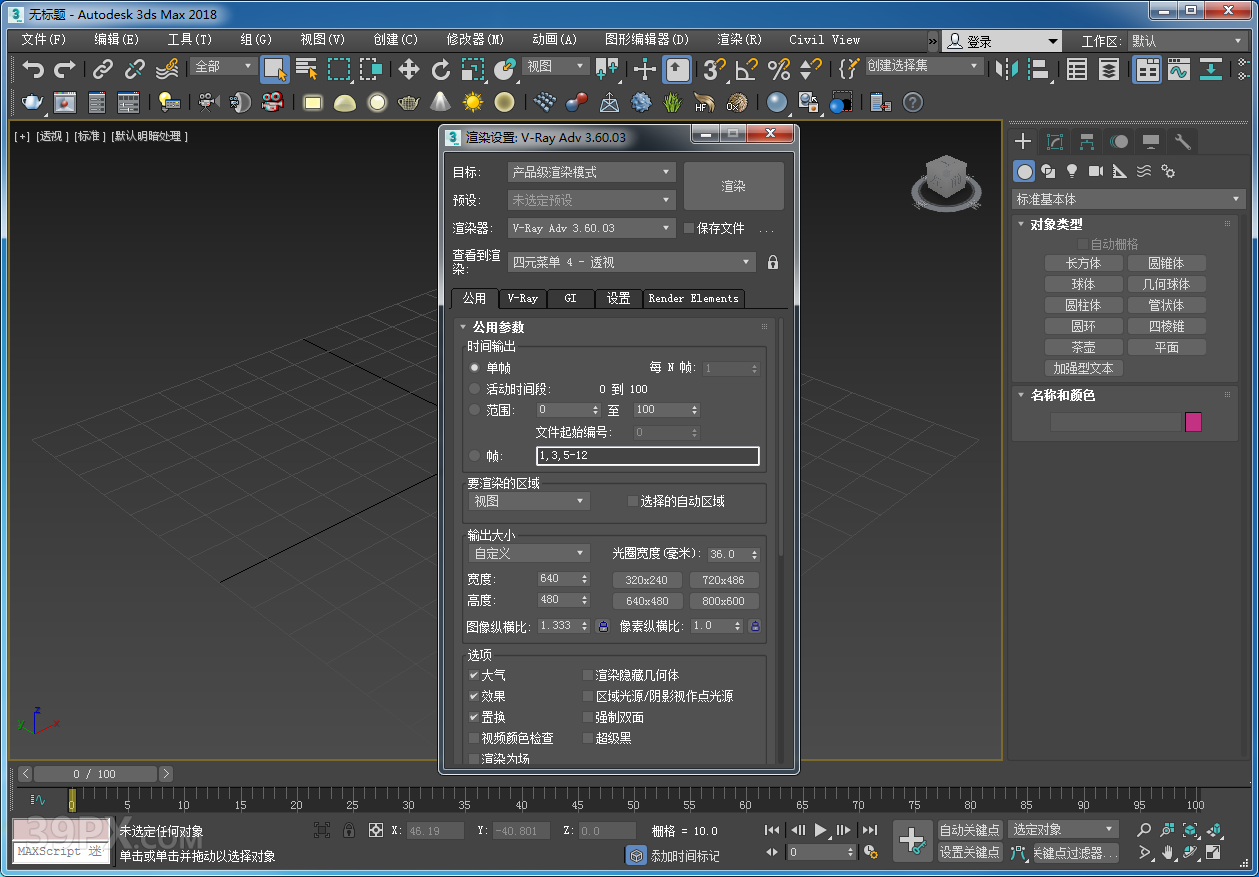Select the 单帧 radio button

click(474, 367)
